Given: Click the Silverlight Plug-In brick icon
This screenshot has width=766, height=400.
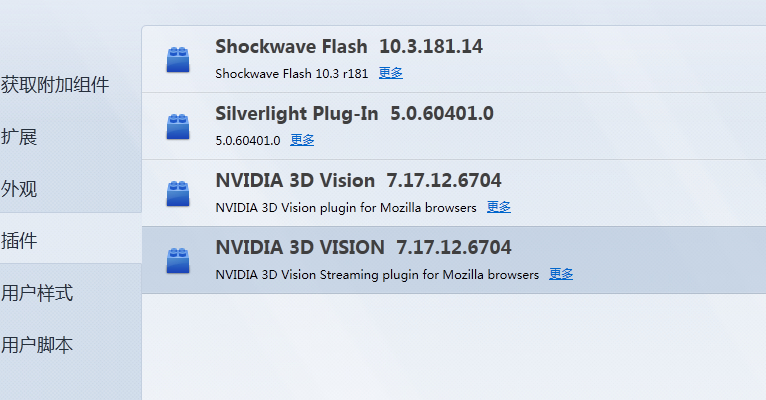Looking at the screenshot, I should pos(178,126).
